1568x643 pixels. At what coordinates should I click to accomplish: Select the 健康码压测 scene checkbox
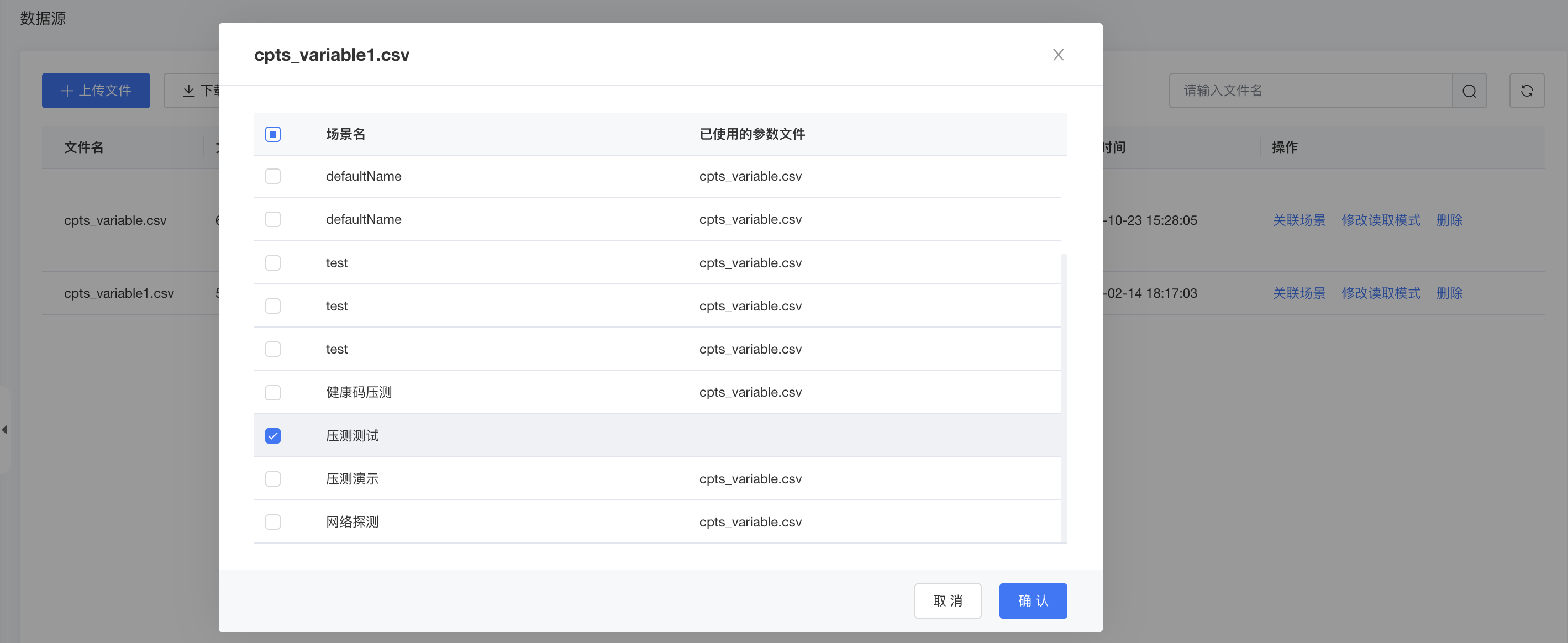click(273, 392)
